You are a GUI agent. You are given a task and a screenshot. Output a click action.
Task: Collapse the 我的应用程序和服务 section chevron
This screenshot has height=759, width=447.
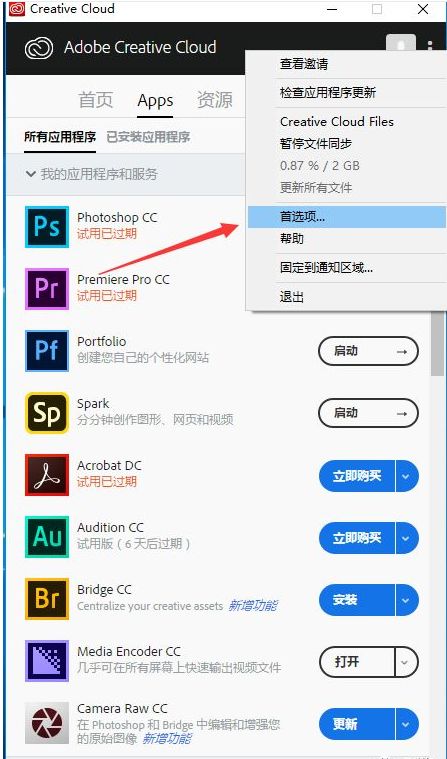tap(31, 174)
